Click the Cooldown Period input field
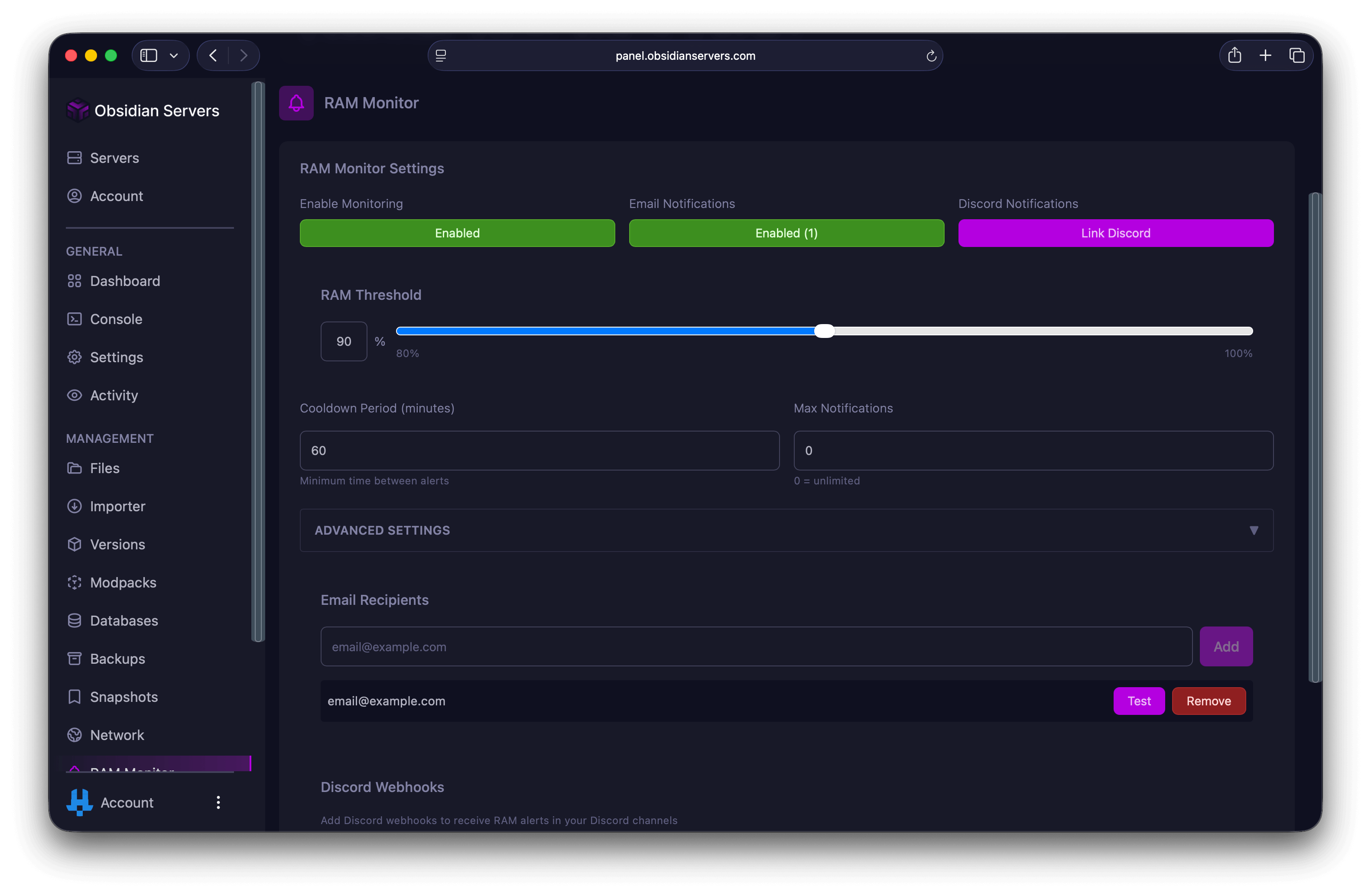Image resolution: width=1371 pixels, height=896 pixels. (539, 451)
